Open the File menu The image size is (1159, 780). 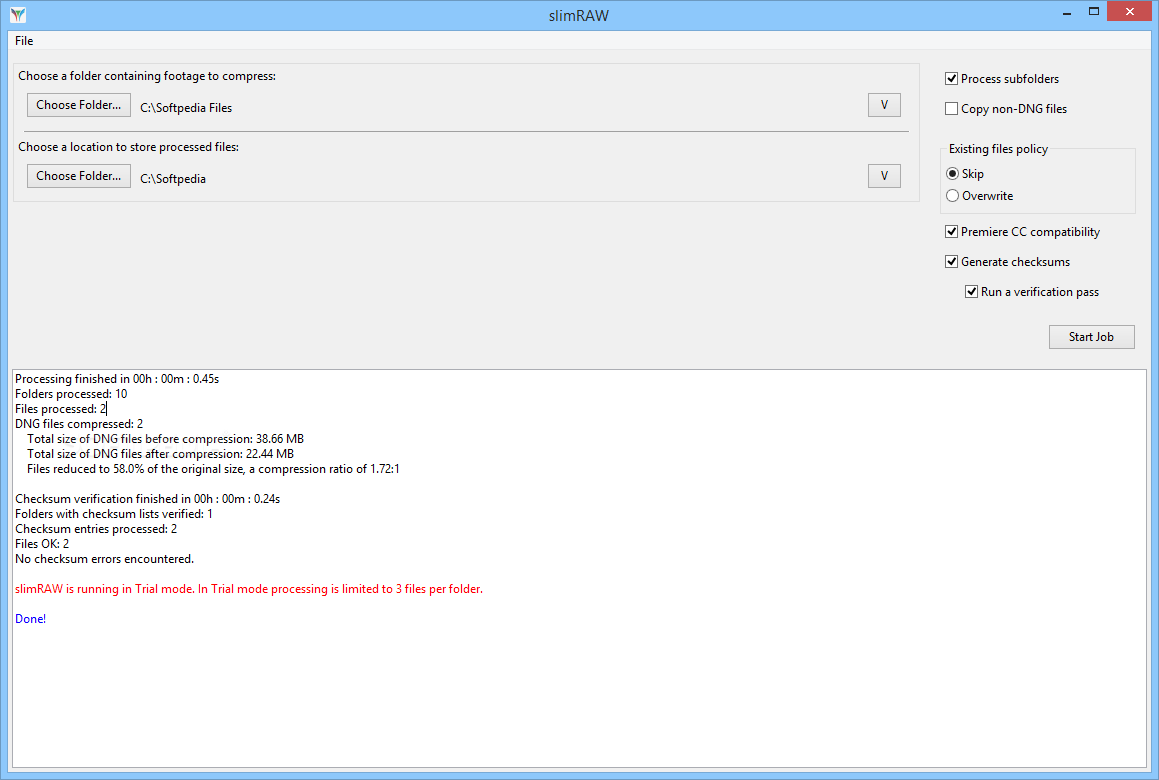[x=24, y=41]
